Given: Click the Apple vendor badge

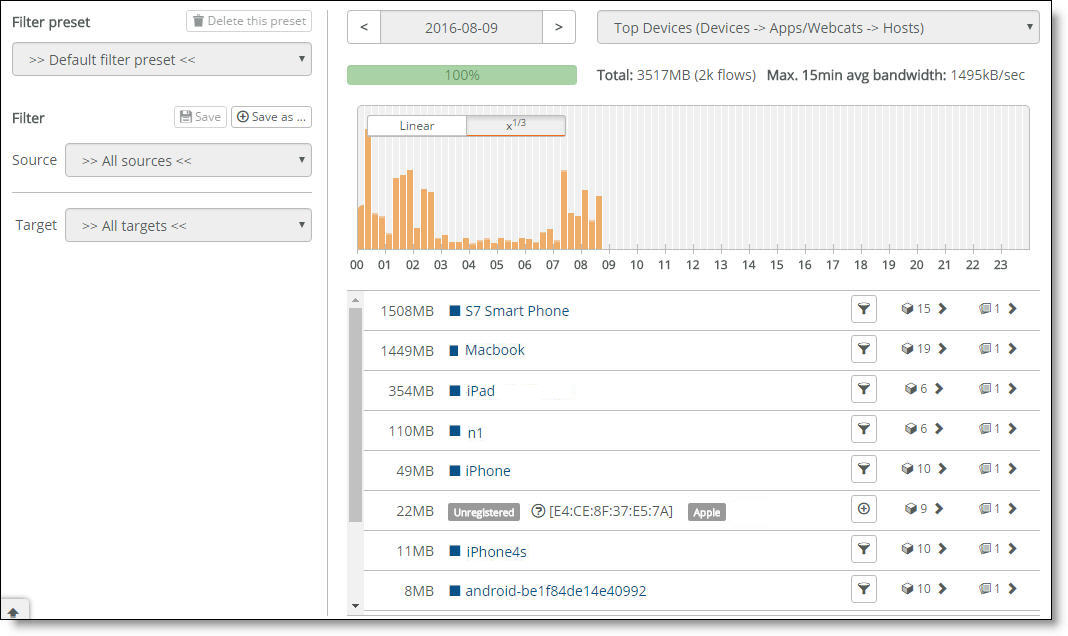Looking at the screenshot, I should [x=706, y=512].
